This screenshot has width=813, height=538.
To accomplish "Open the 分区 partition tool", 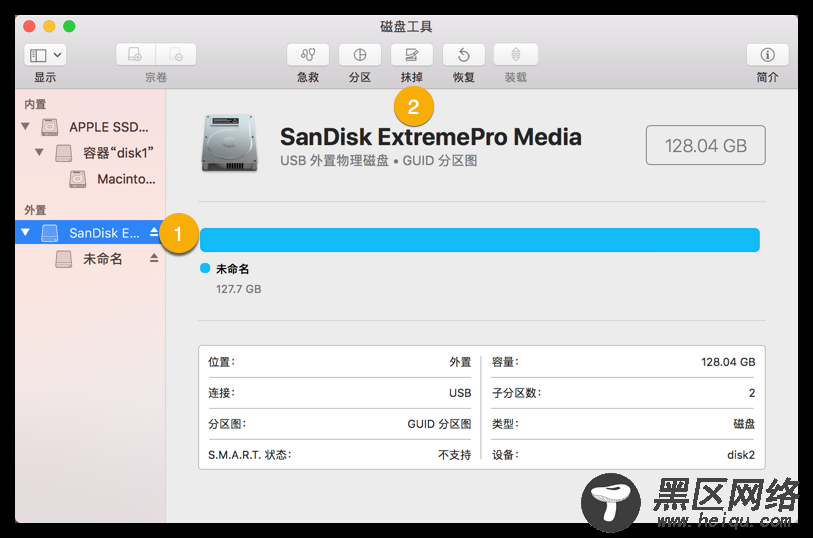I will [360, 54].
